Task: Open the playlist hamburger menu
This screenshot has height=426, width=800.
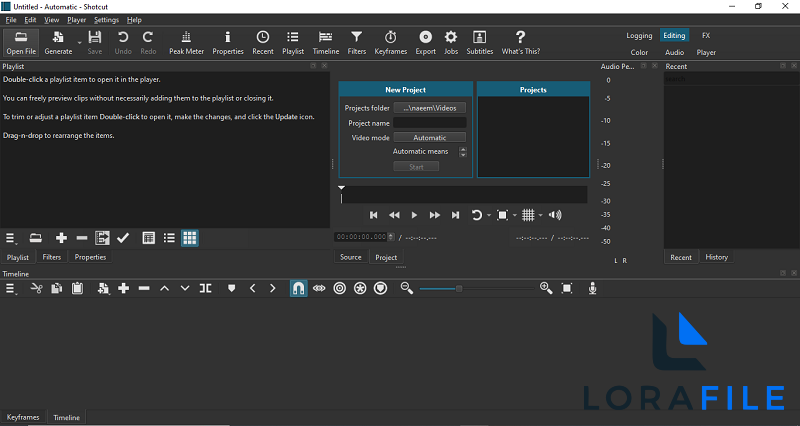Action: point(10,238)
